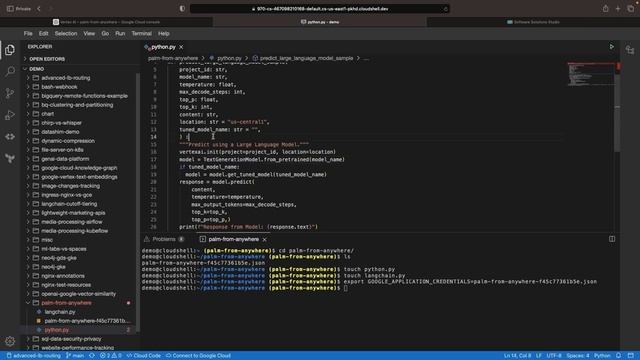
Task: Click the browser privacy shield icon
Action: click(182, 9)
